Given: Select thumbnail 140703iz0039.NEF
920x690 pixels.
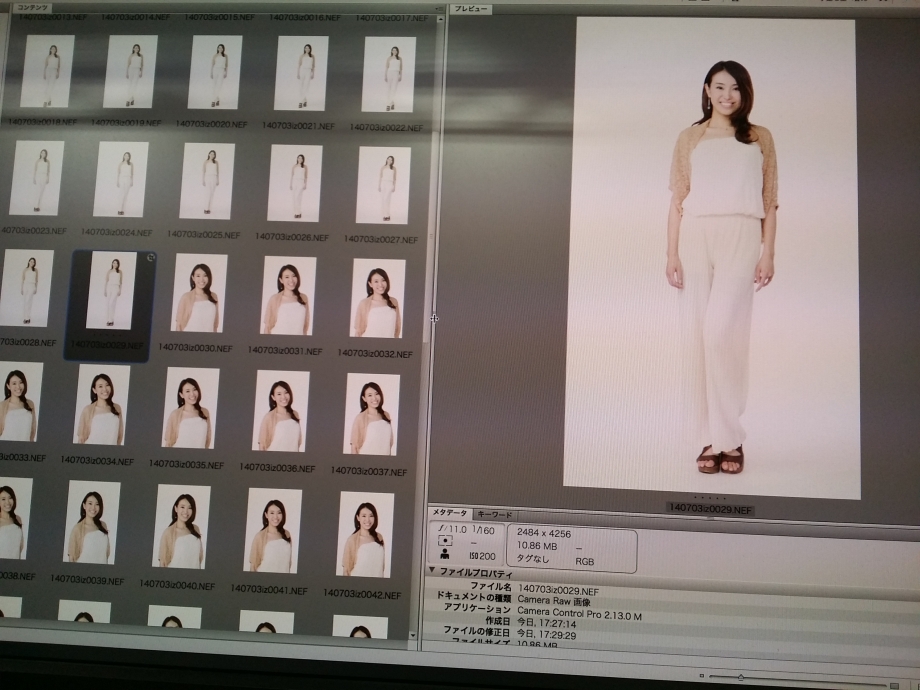Looking at the screenshot, I should [92, 523].
